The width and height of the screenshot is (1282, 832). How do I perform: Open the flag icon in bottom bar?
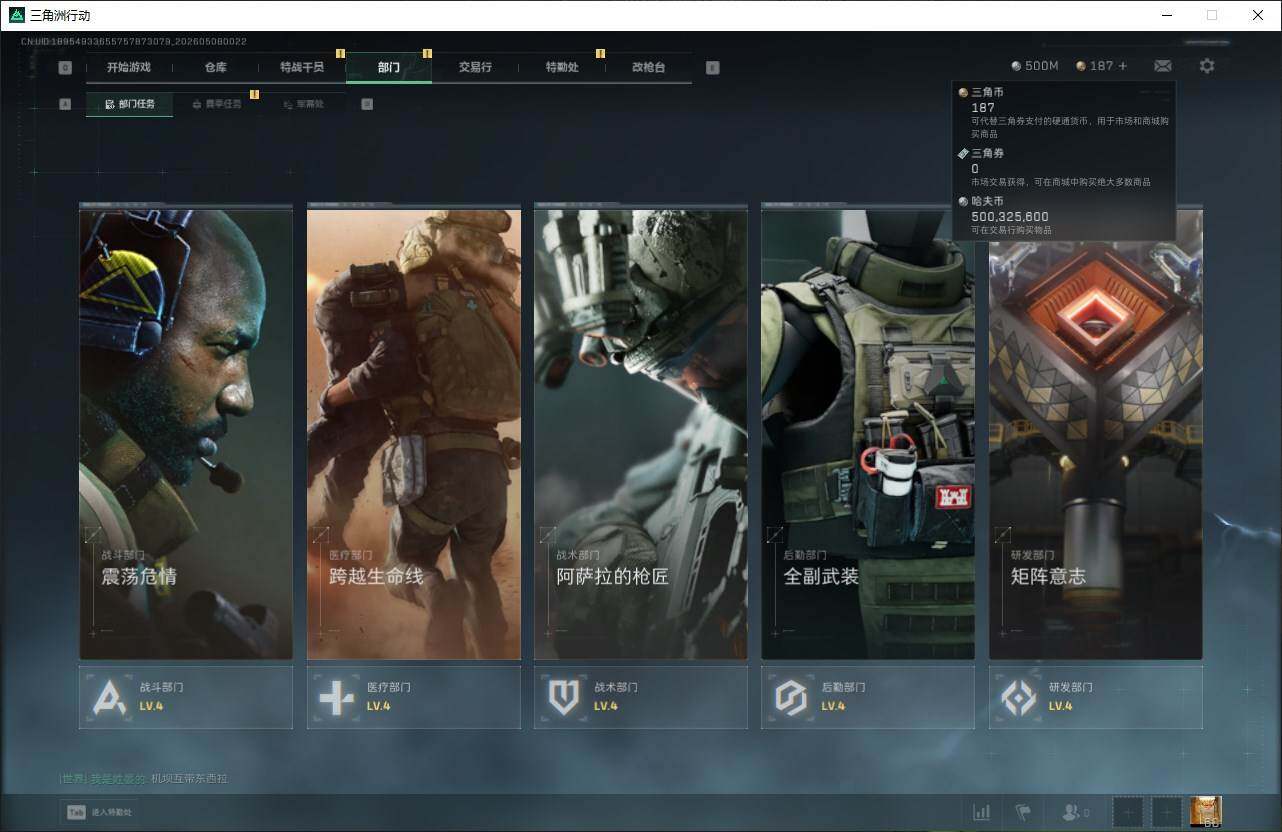tap(1023, 813)
